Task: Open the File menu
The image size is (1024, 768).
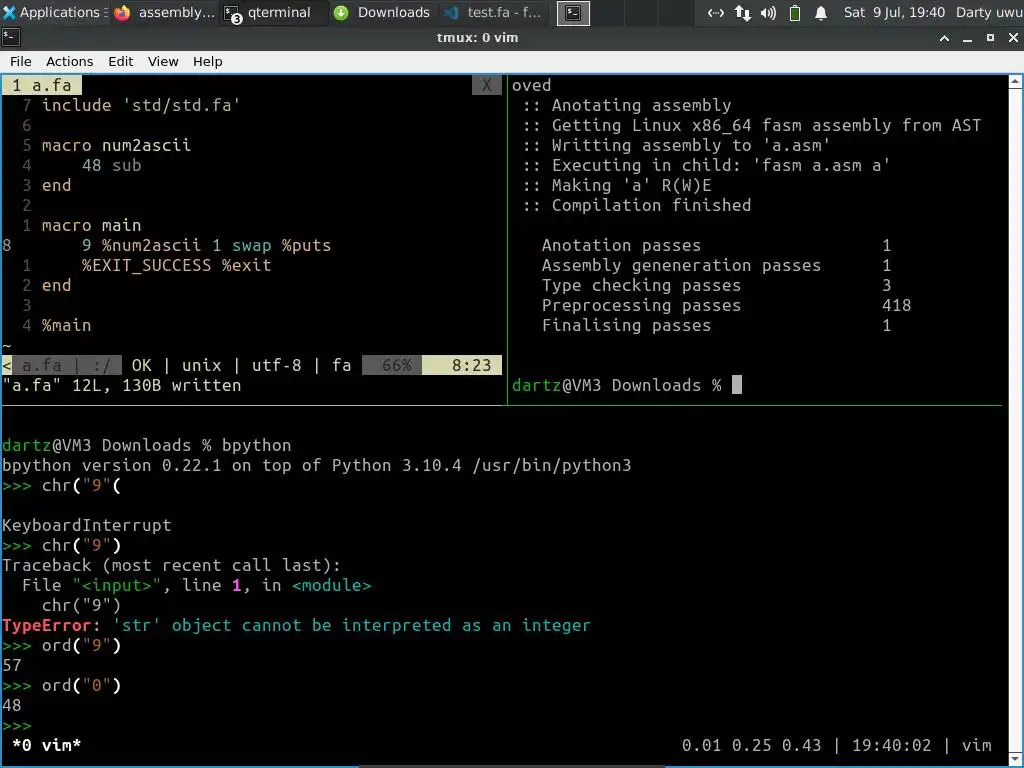Action: (x=20, y=61)
